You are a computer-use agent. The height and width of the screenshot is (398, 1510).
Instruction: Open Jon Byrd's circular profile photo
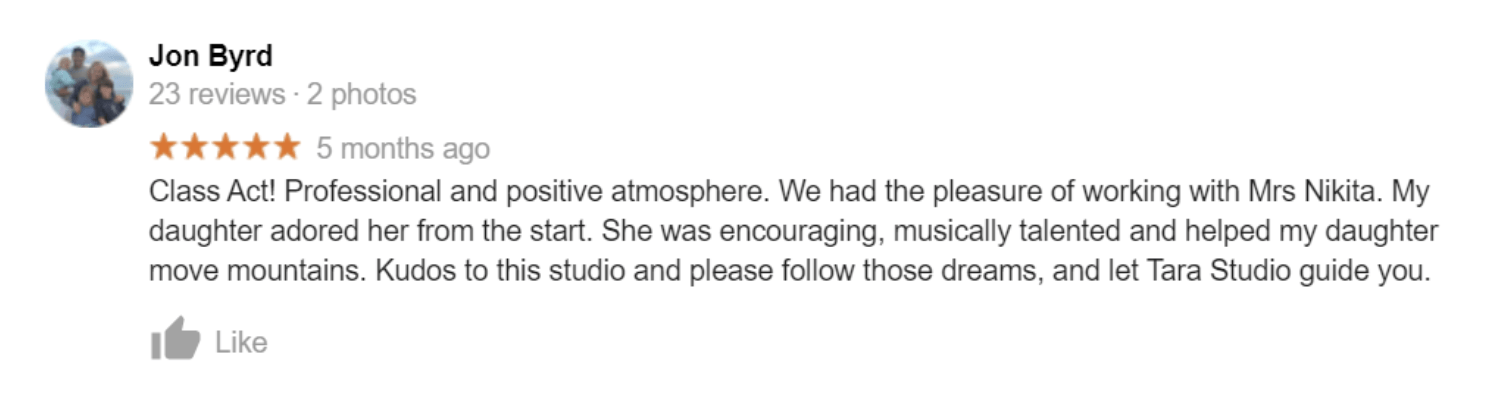coord(89,84)
